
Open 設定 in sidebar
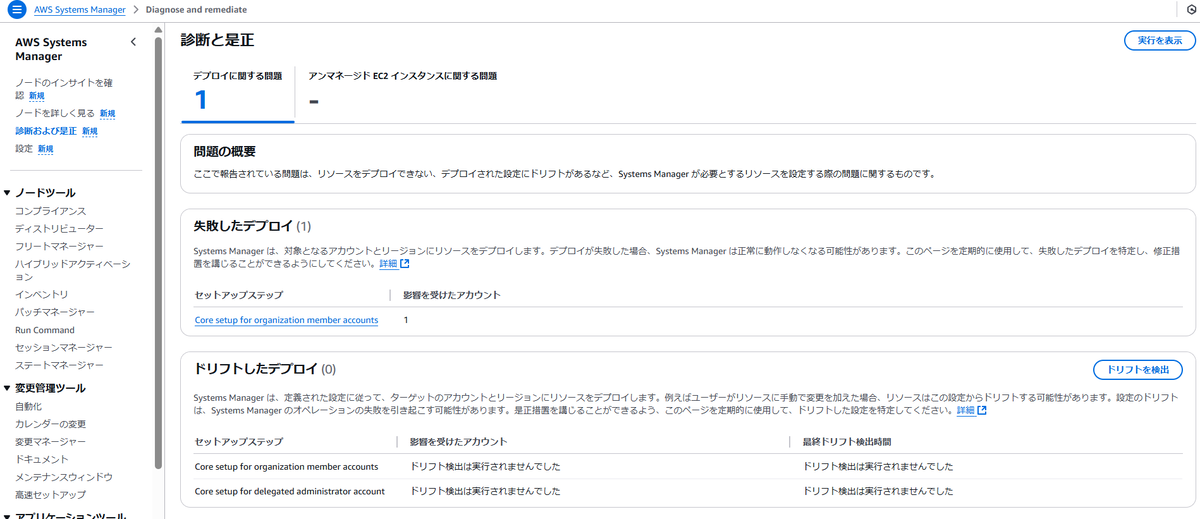pos(24,148)
